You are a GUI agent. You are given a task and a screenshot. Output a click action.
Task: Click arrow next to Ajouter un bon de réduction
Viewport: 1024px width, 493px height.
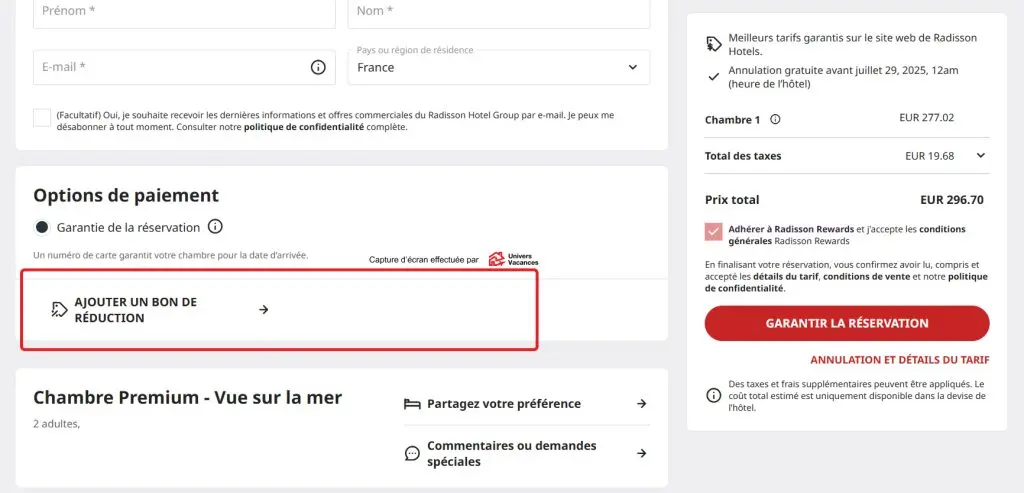(264, 310)
